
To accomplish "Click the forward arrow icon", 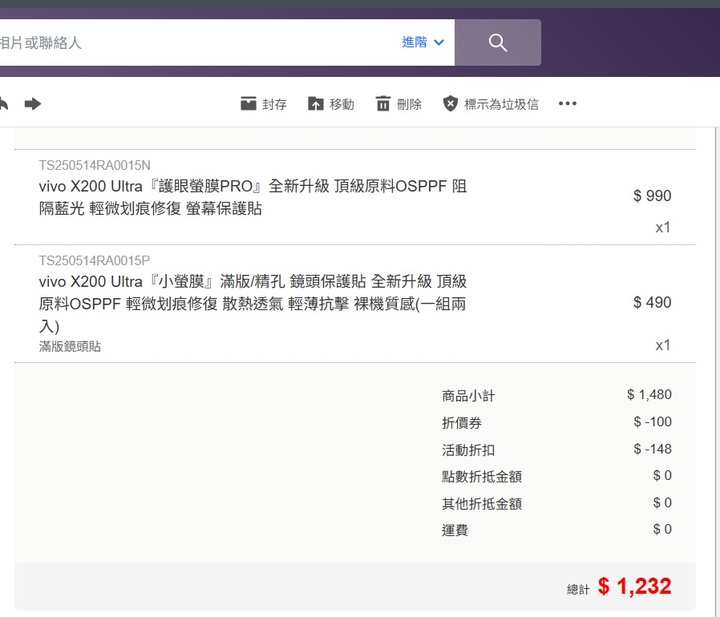I will coord(33,104).
